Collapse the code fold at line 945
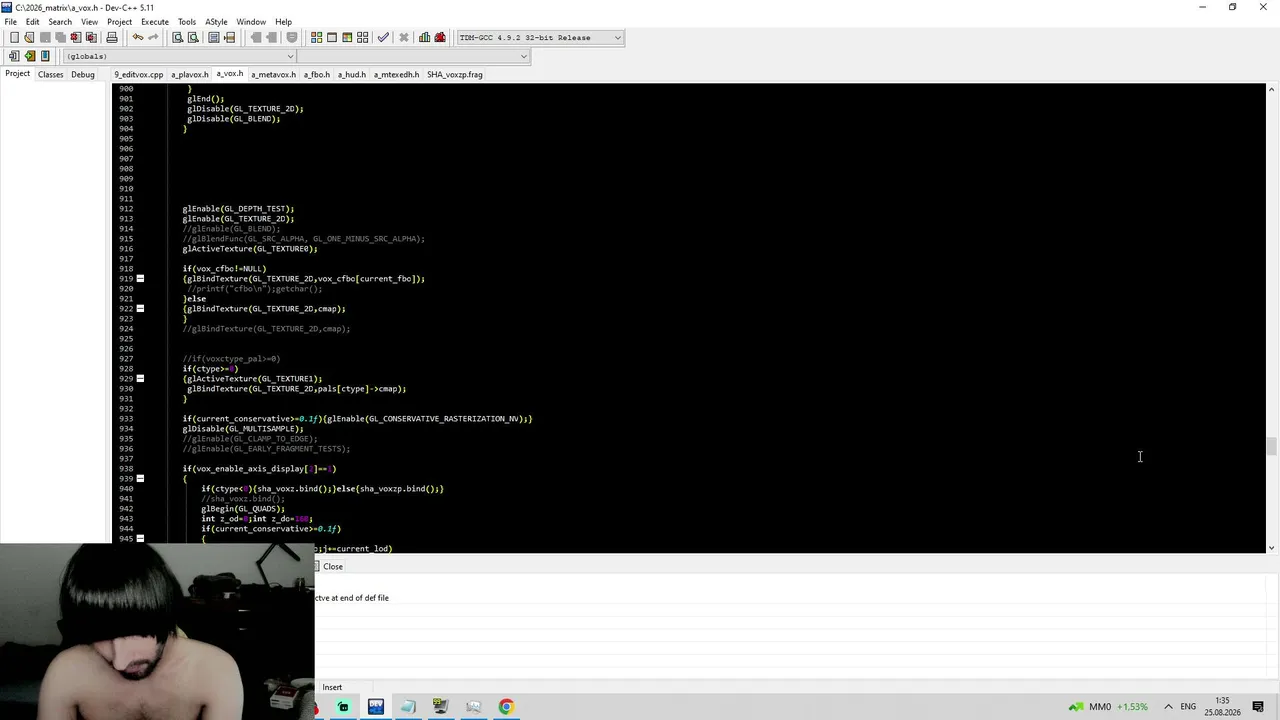1280x720 pixels. 140,538
